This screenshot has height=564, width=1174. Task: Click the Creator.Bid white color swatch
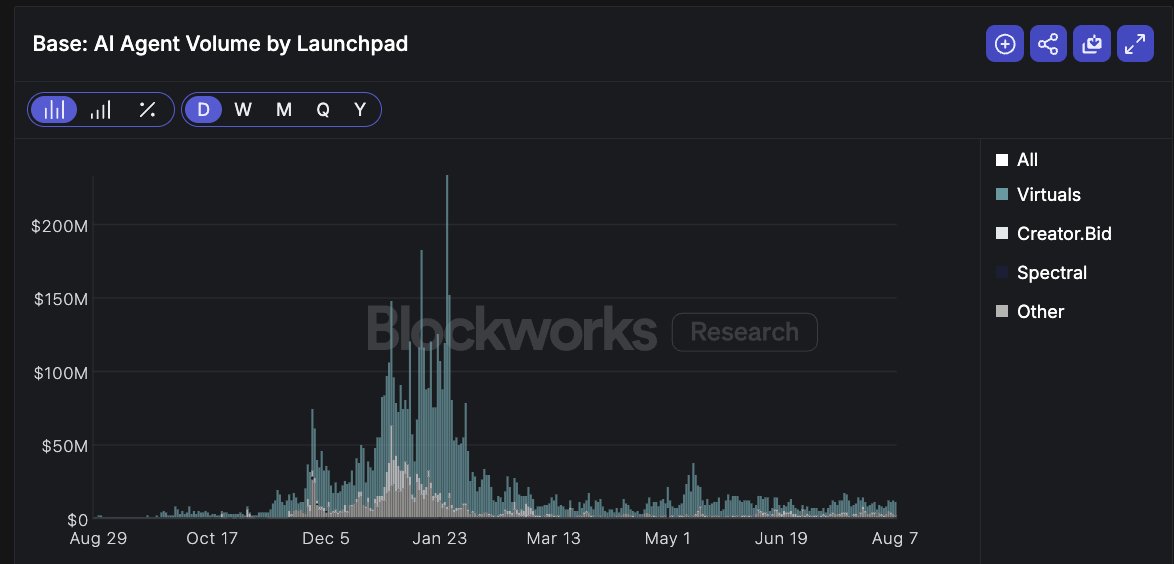[1002, 234]
